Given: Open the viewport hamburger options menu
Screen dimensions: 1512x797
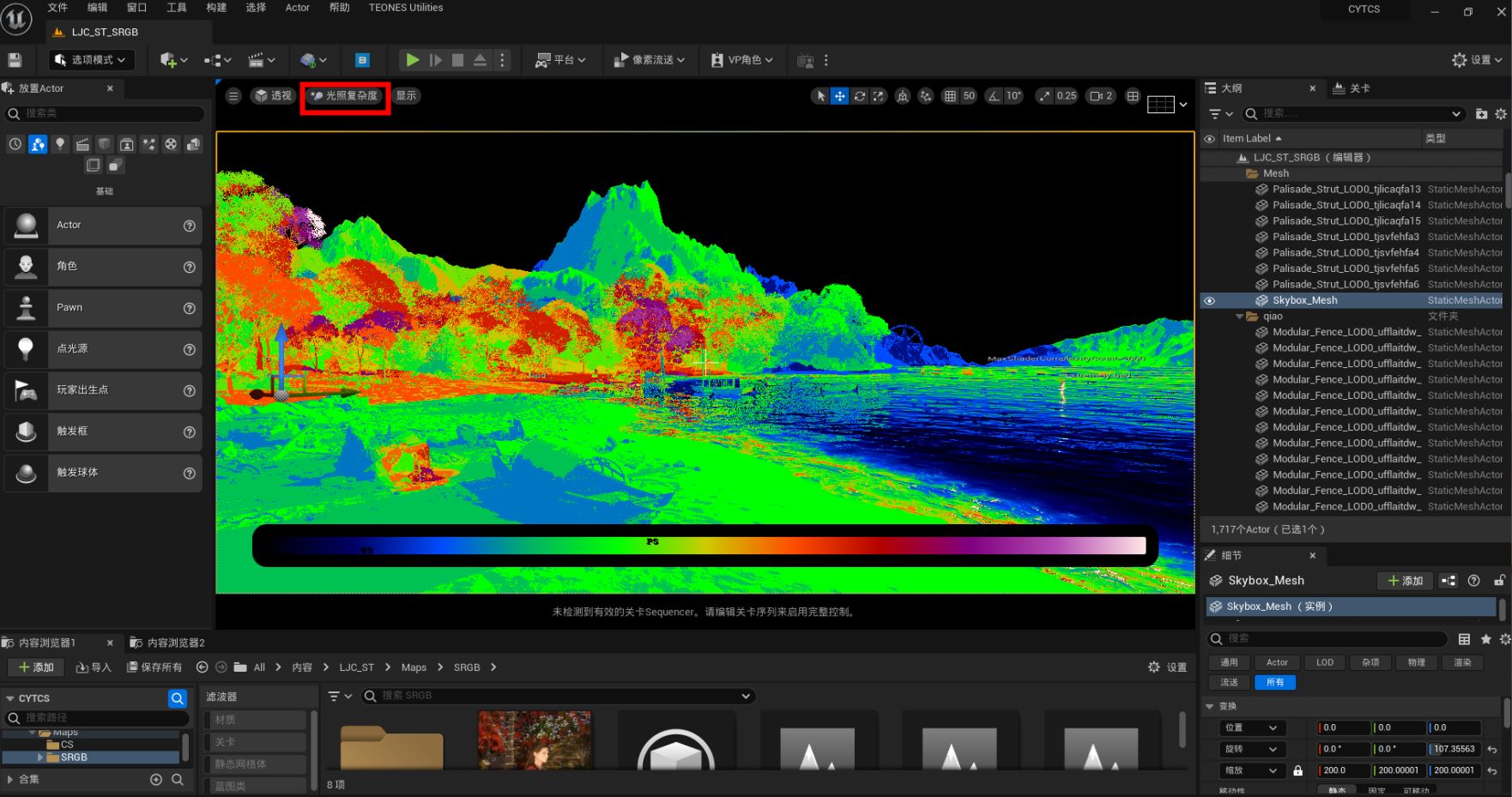Looking at the screenshot, I should pyautogui.click(x=233, y=96).
